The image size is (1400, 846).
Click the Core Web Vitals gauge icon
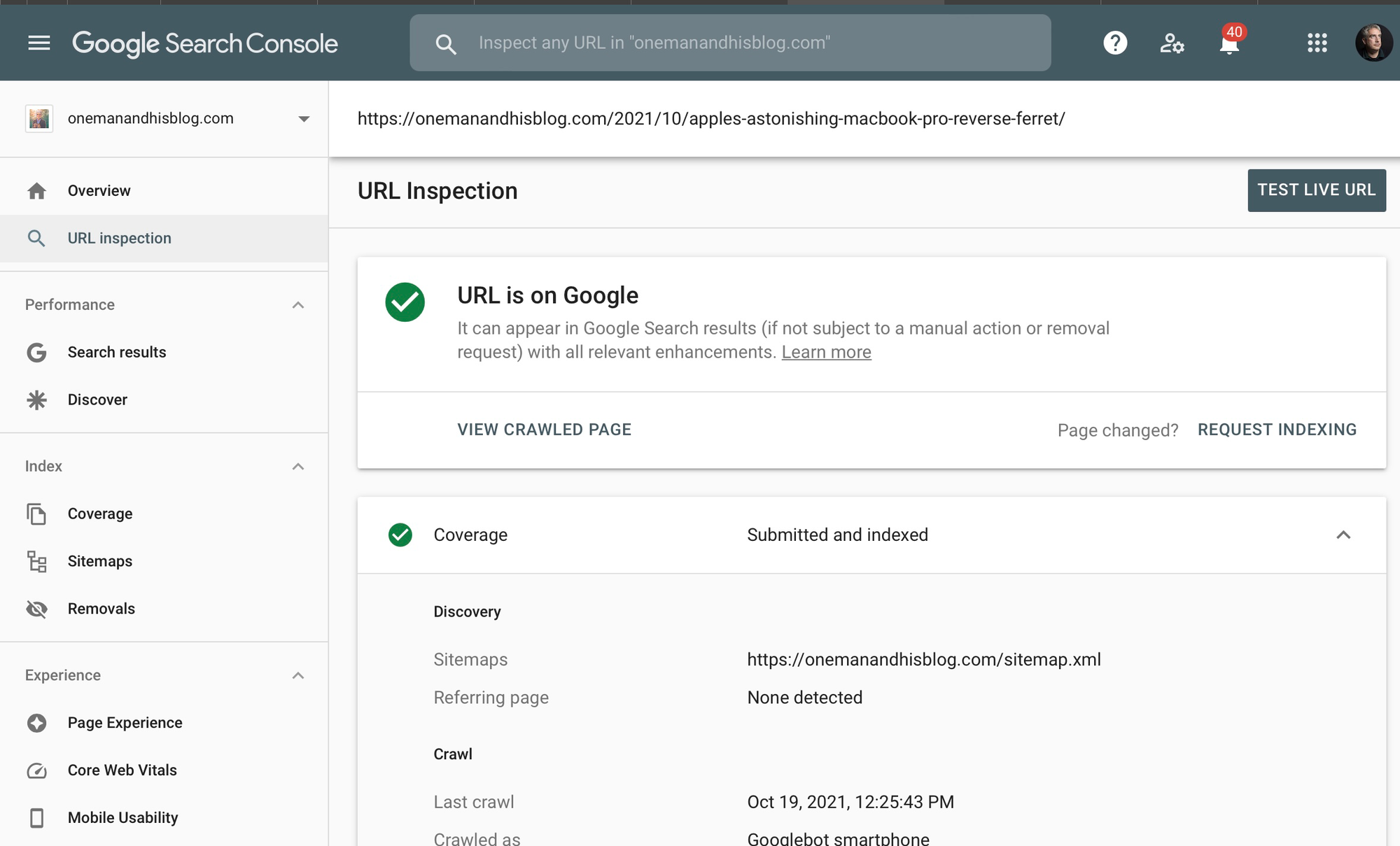(x=36, y=770)
